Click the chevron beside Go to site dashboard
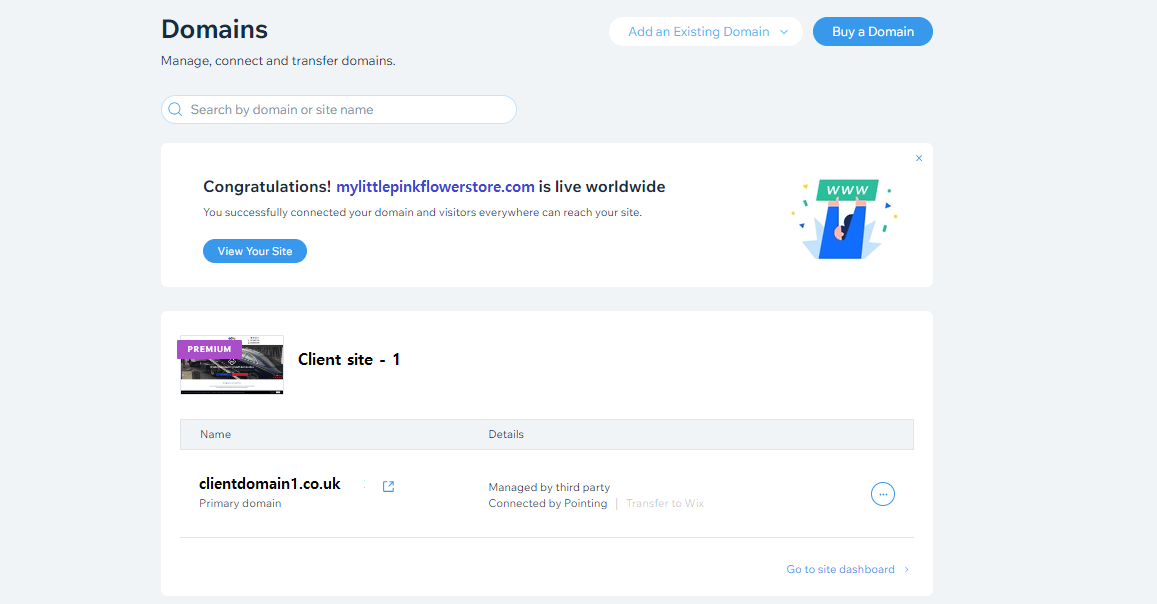The image size is (1157, 604). tap(907, 570)
